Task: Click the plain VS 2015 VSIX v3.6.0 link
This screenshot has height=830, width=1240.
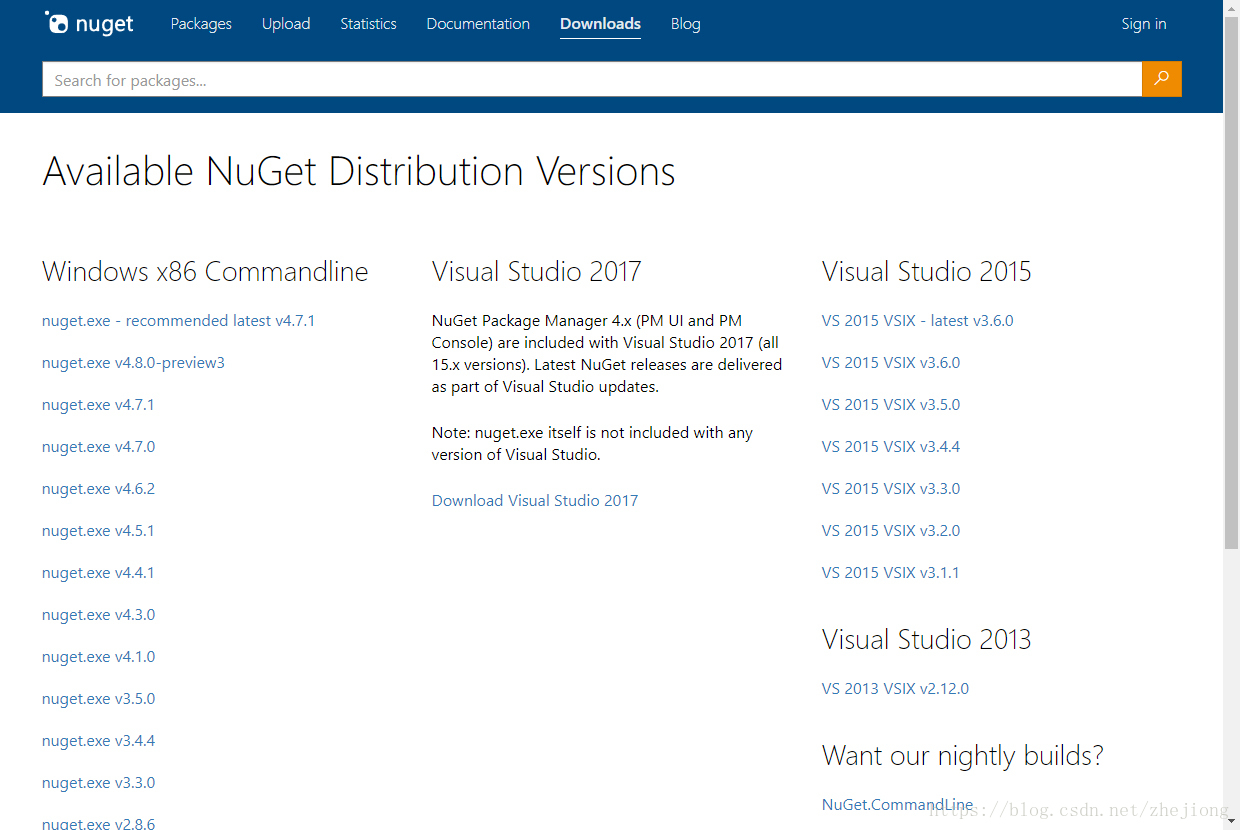Action: pos(891,363)
